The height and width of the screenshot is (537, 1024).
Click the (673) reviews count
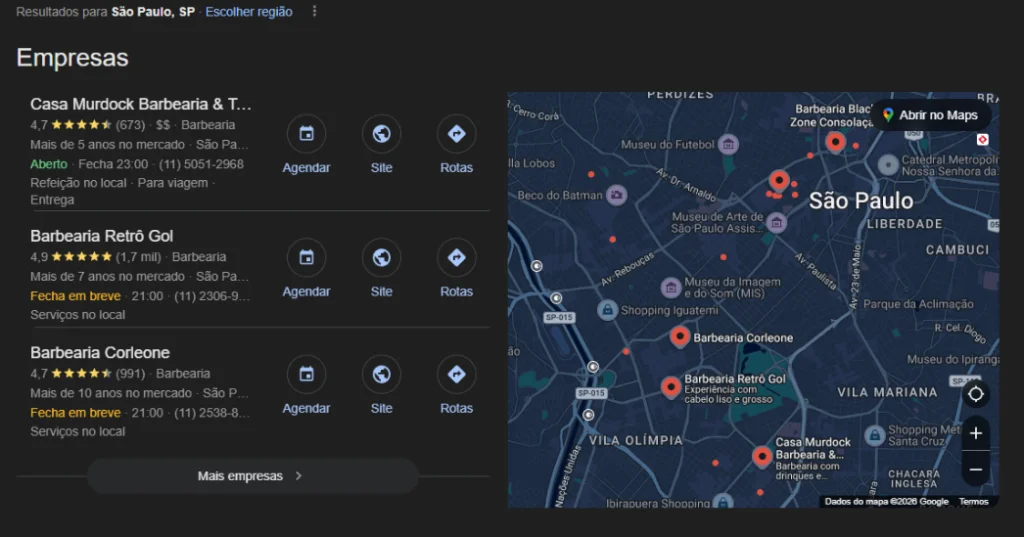(x=131, y=125)
